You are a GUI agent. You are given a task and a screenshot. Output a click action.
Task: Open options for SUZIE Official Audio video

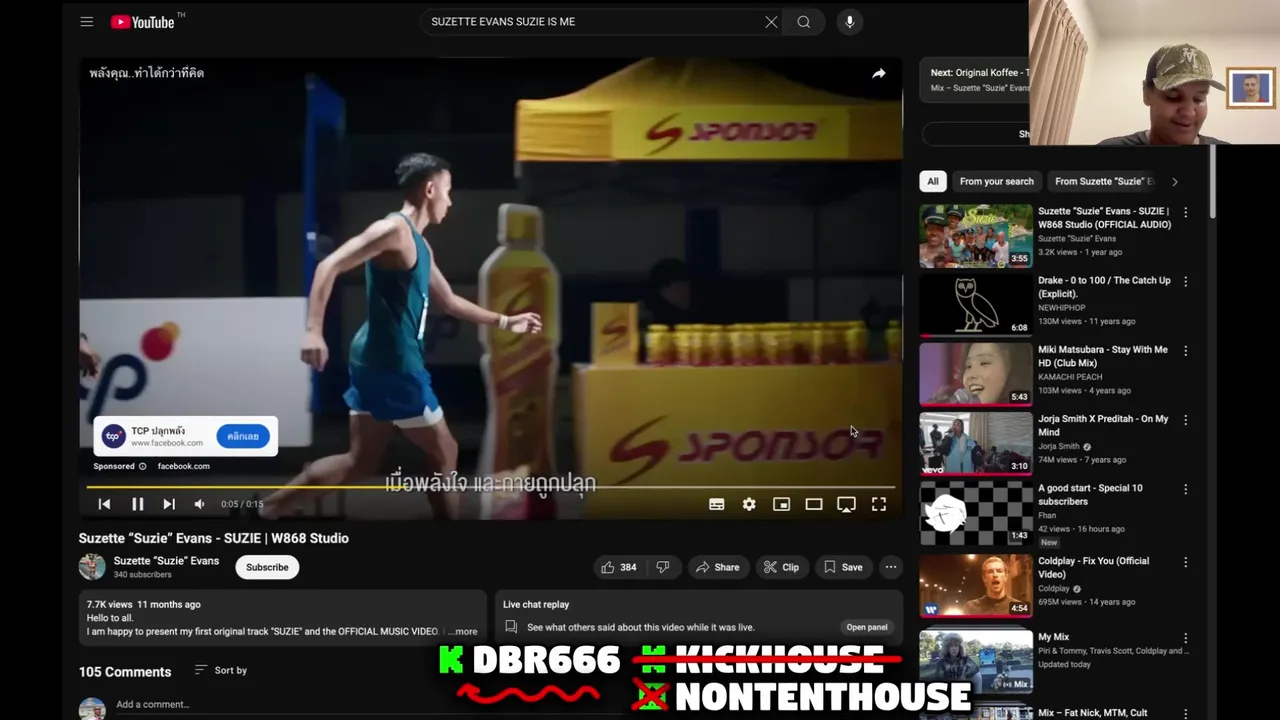tap(1186, 212)
